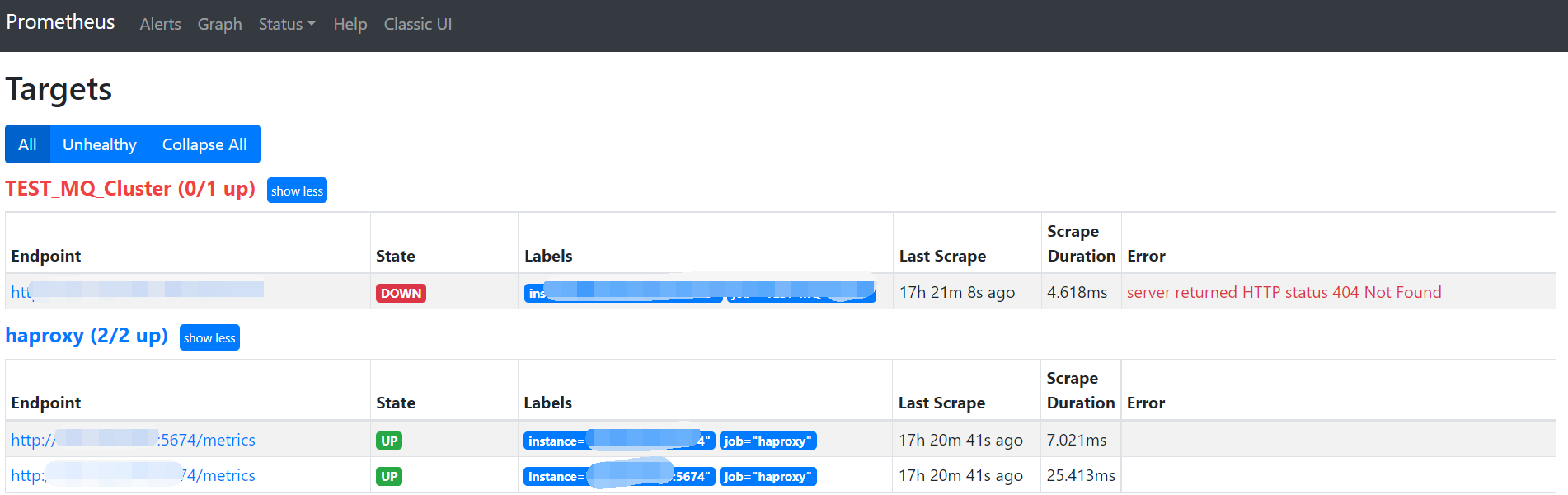The image size is (1568, 495).
Task: Filter targets by Unhealthy state
Action: (99, 144)
